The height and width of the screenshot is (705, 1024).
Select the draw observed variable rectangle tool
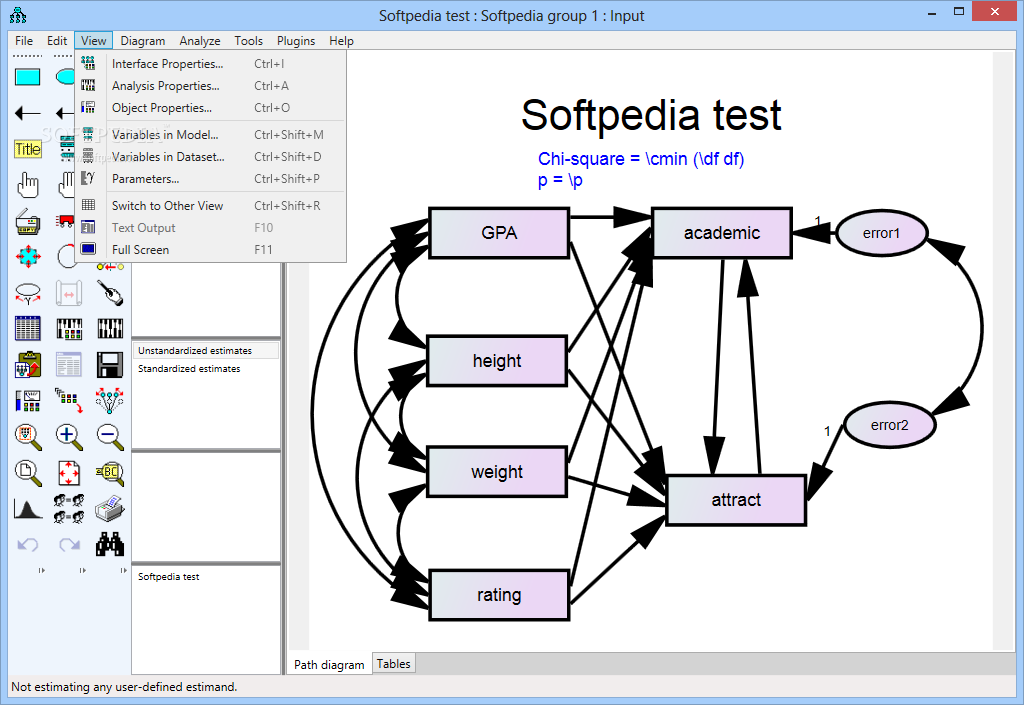coord(27,77)
